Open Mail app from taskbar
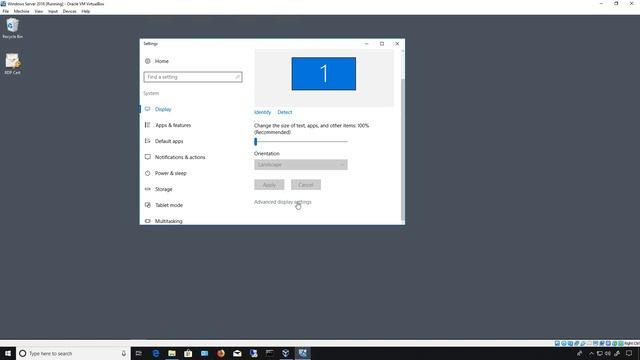 237,353
